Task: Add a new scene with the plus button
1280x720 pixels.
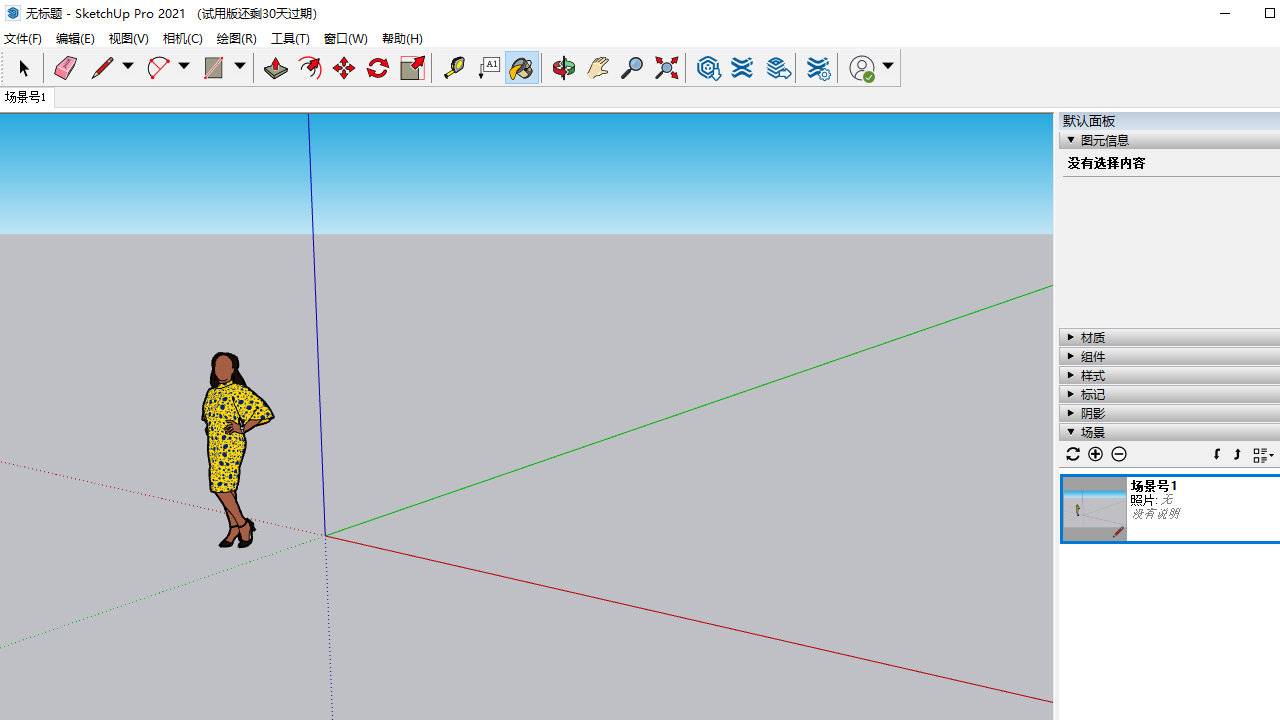Action: pos(1095,454)
